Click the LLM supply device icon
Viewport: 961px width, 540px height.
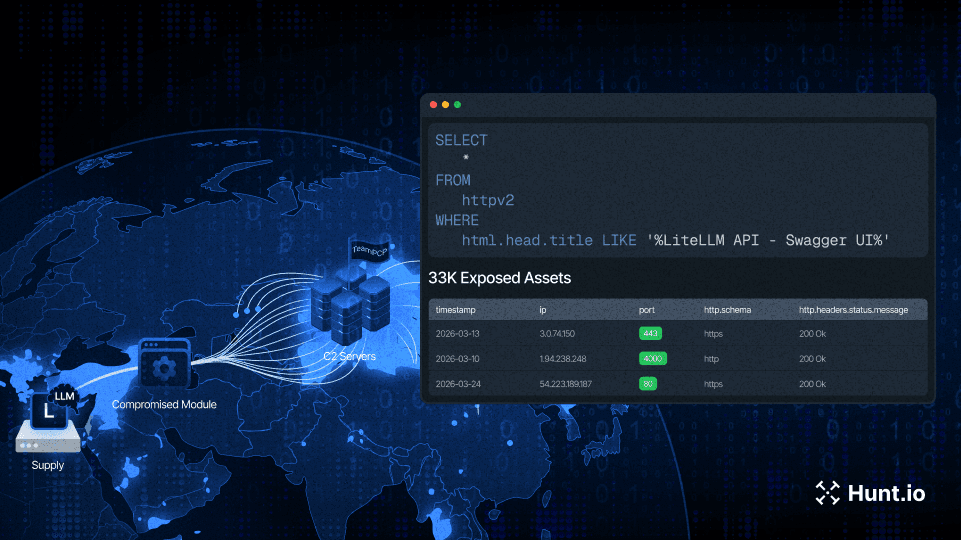(x=49, y=420)
